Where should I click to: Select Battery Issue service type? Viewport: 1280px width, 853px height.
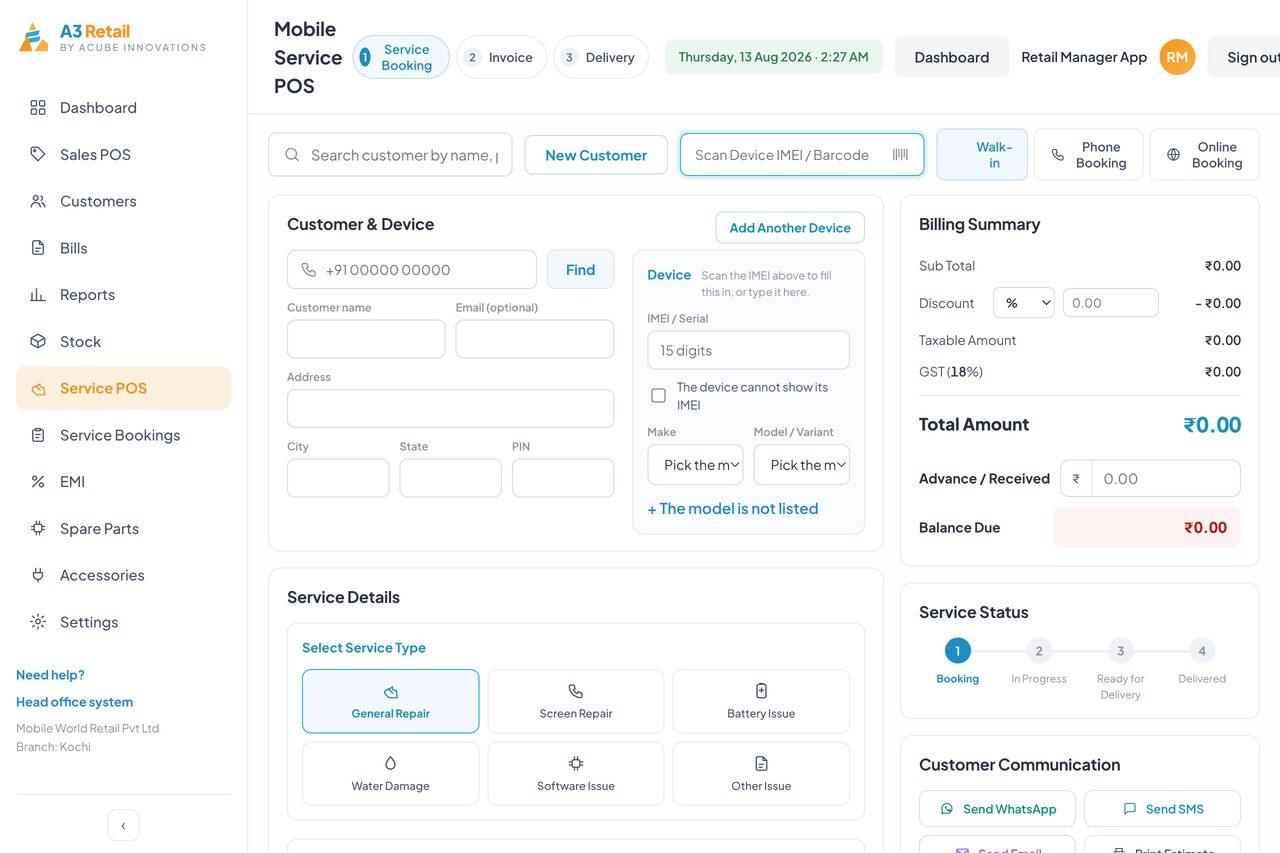click(x=761, y=701)
